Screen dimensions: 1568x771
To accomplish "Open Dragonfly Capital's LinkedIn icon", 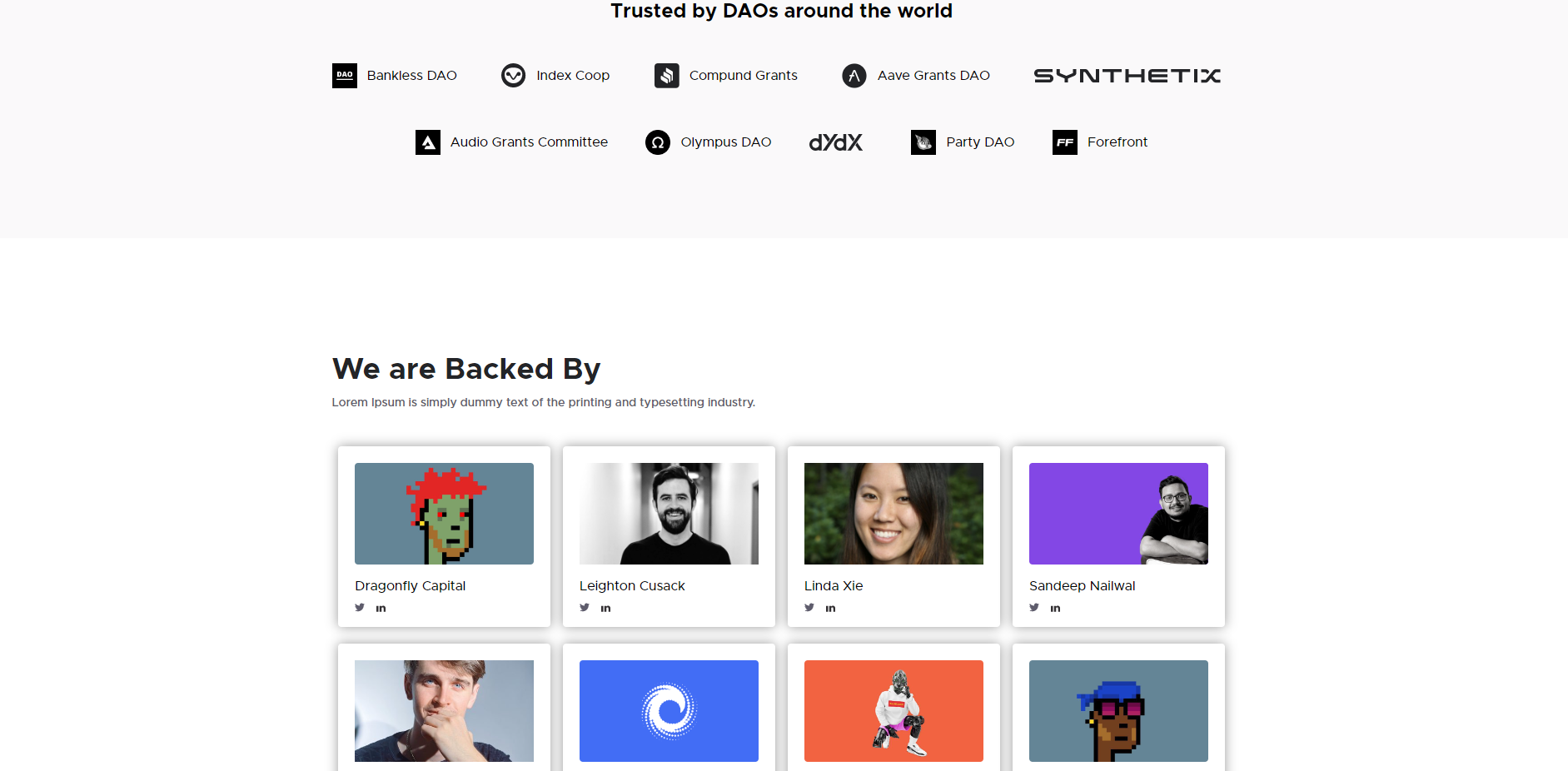I will (x=381, y=609).
